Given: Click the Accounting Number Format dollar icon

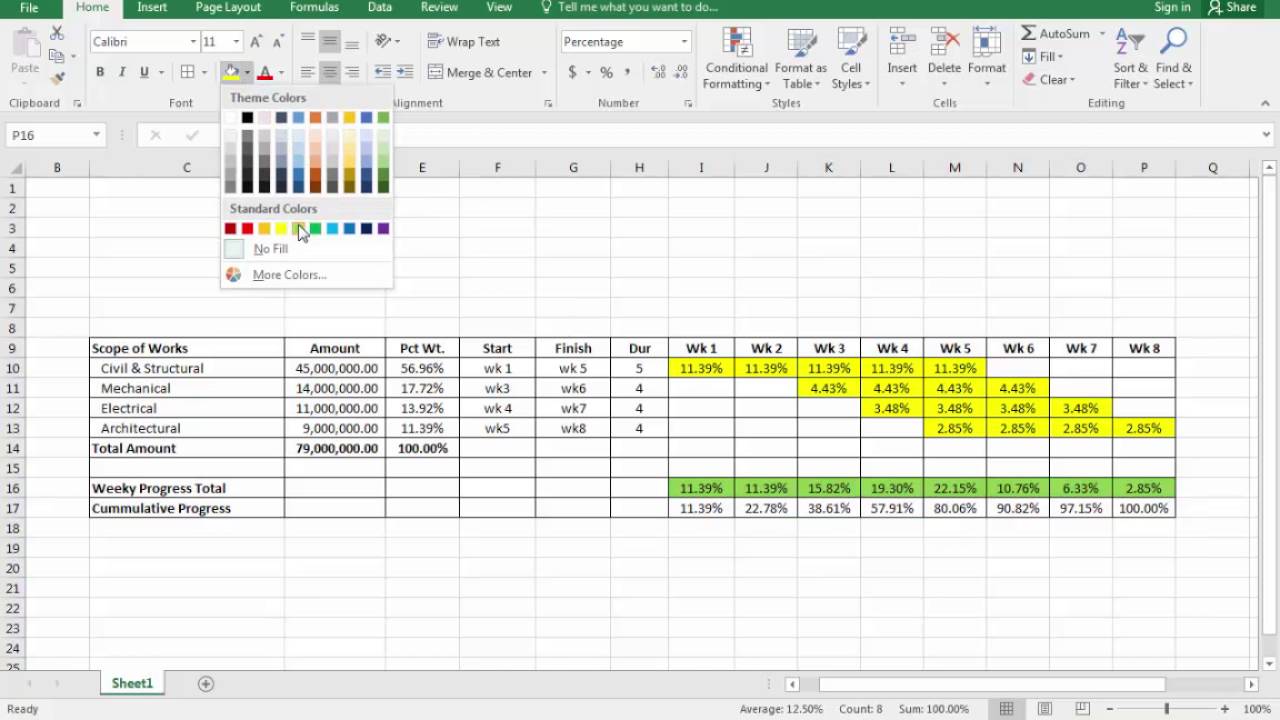Looking at the screenshot, I should pyautogui.click(x=572, y=72).
